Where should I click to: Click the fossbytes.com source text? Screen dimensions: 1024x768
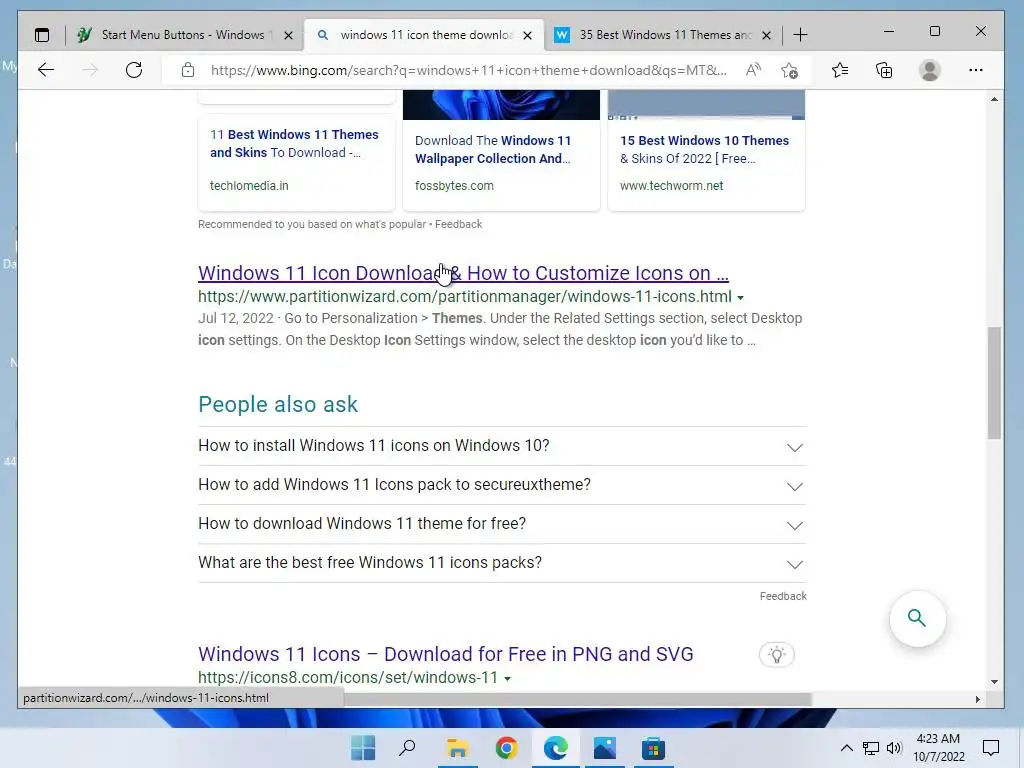pyautogui.click(x=454, y=185)
